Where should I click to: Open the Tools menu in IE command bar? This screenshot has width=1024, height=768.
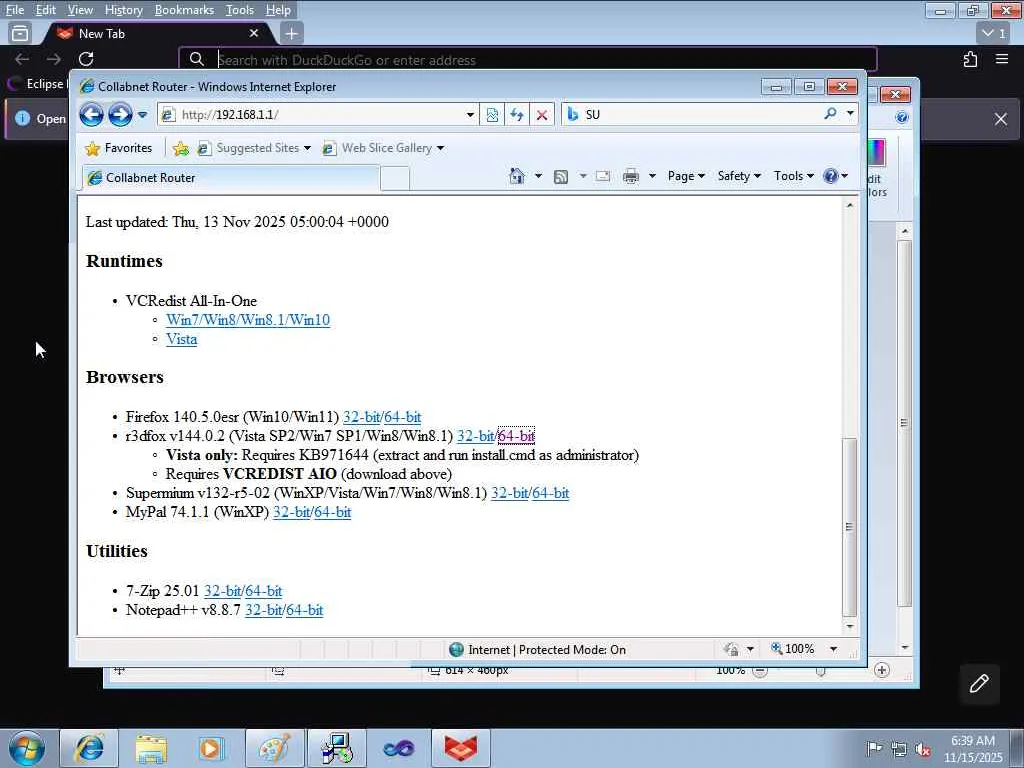coord(793,176)
